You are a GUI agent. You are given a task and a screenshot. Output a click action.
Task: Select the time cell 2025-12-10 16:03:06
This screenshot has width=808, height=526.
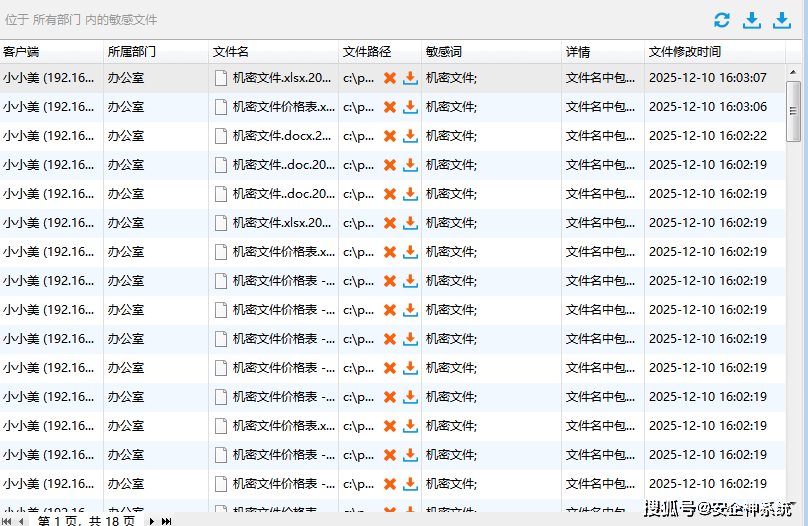[x=708, y=107]
